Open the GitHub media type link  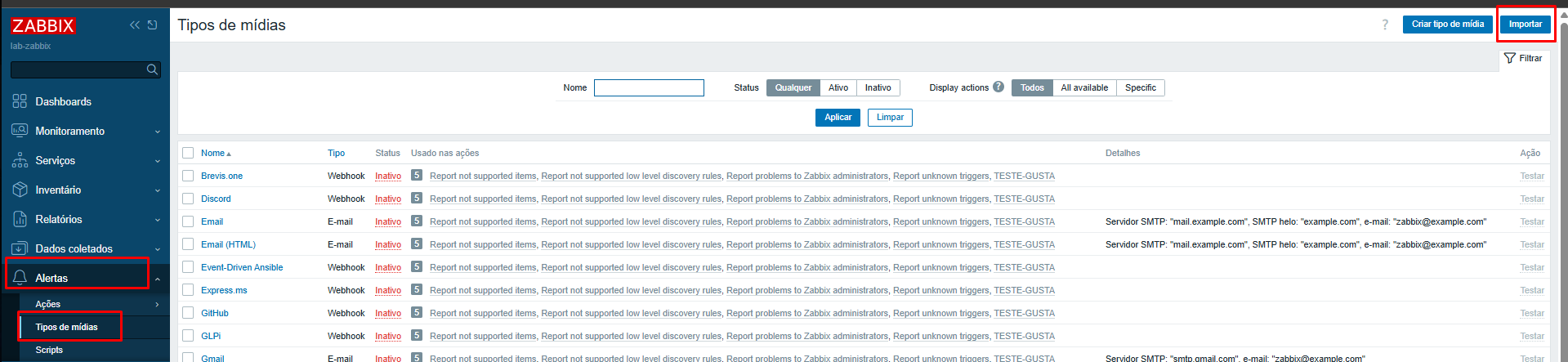pyautogui.click(x=215, y=313)
